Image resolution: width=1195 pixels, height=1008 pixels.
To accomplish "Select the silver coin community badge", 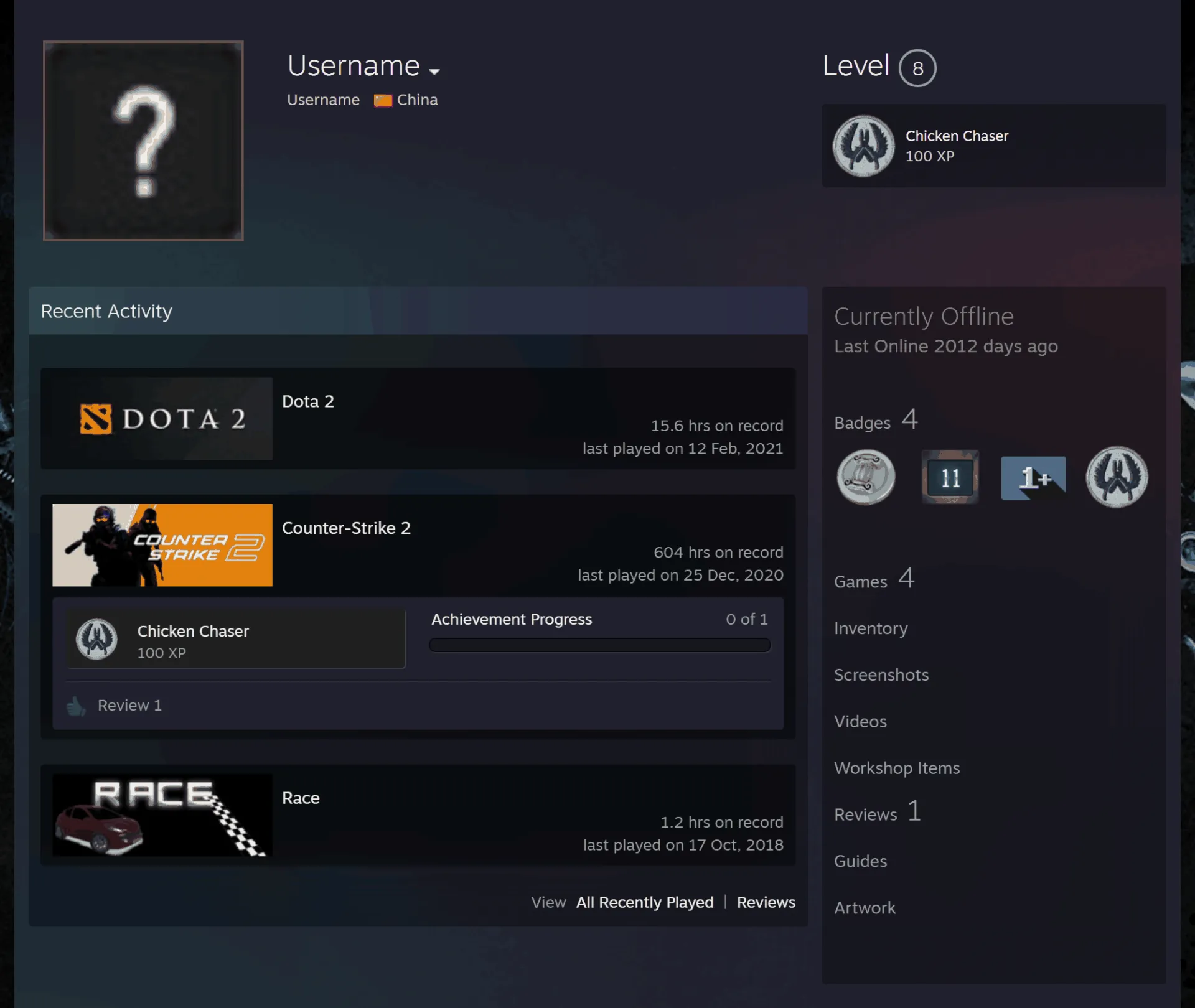I will coord(866,477).
